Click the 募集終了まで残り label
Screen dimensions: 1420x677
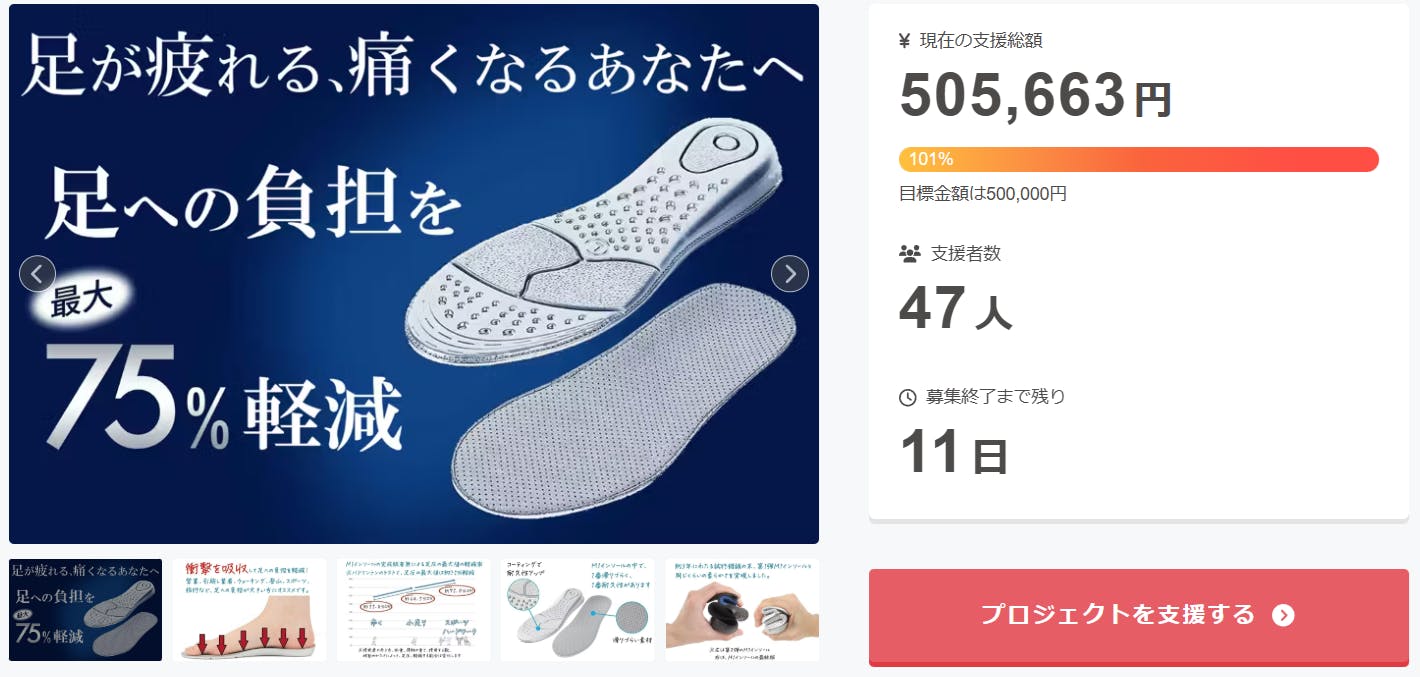point(996,397)
